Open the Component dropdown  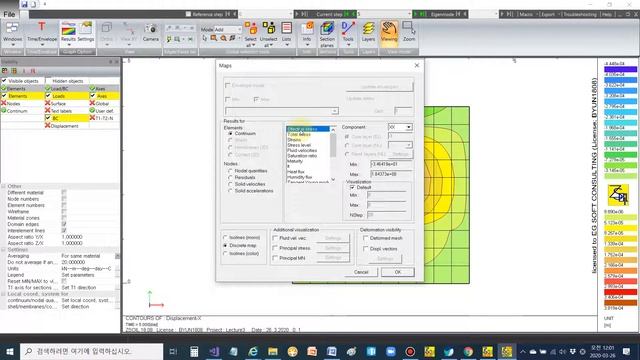pyautogui.click(x=400, y=127)
